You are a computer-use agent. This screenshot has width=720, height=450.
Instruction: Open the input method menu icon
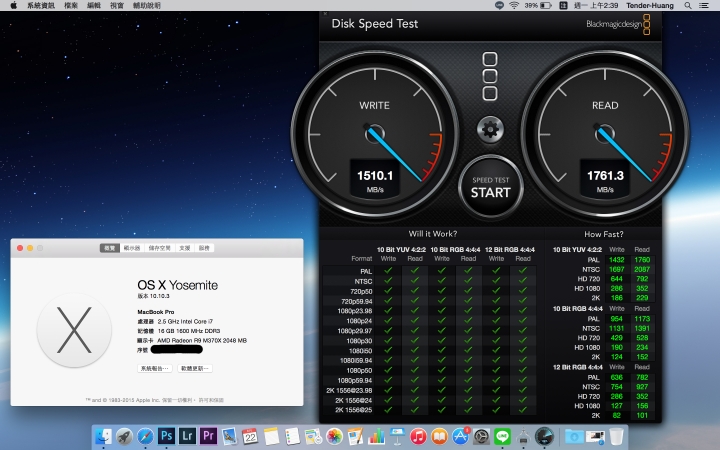point(563,6)
